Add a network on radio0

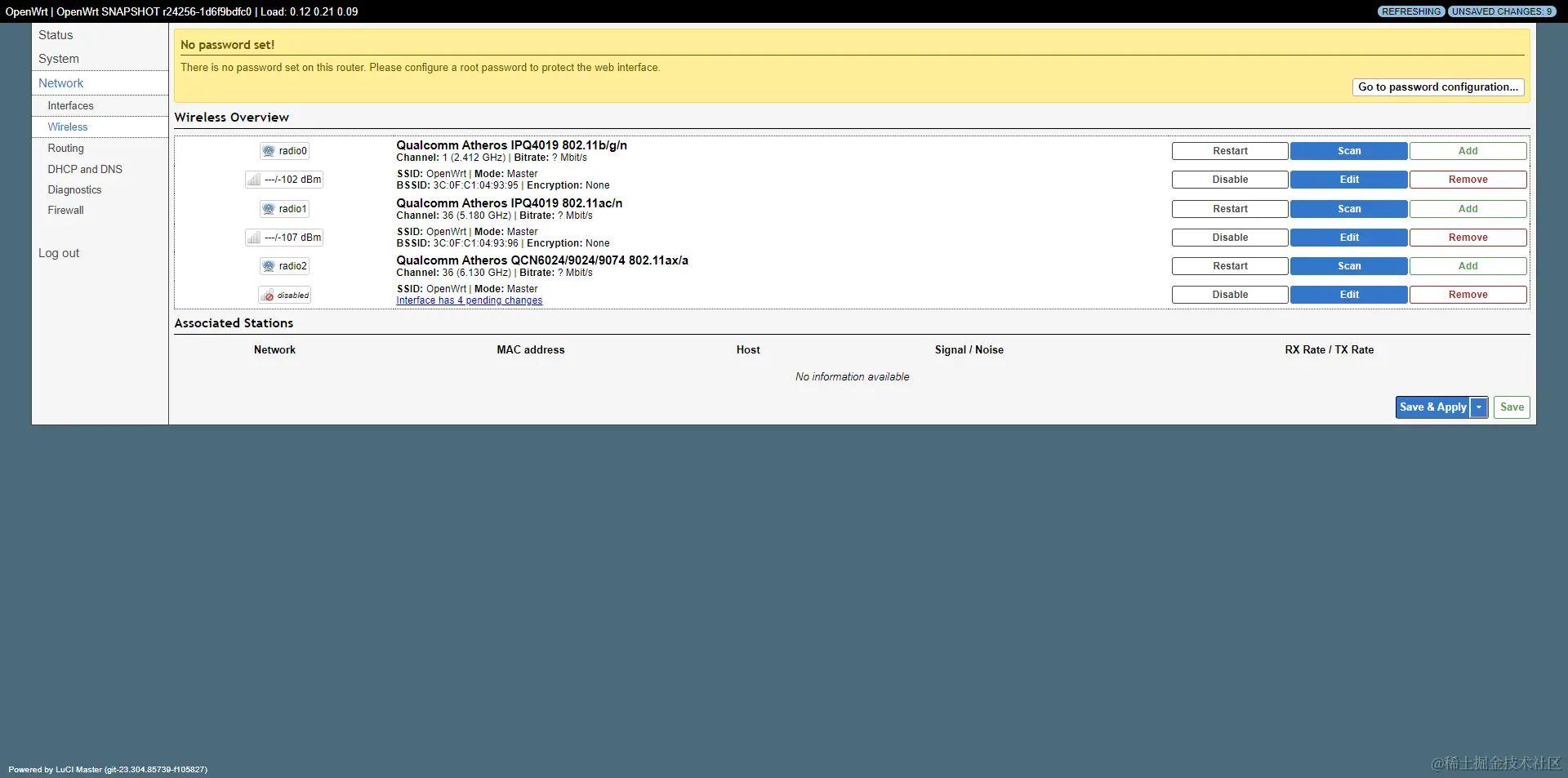pyautogui.click(x=1468, y=151)
